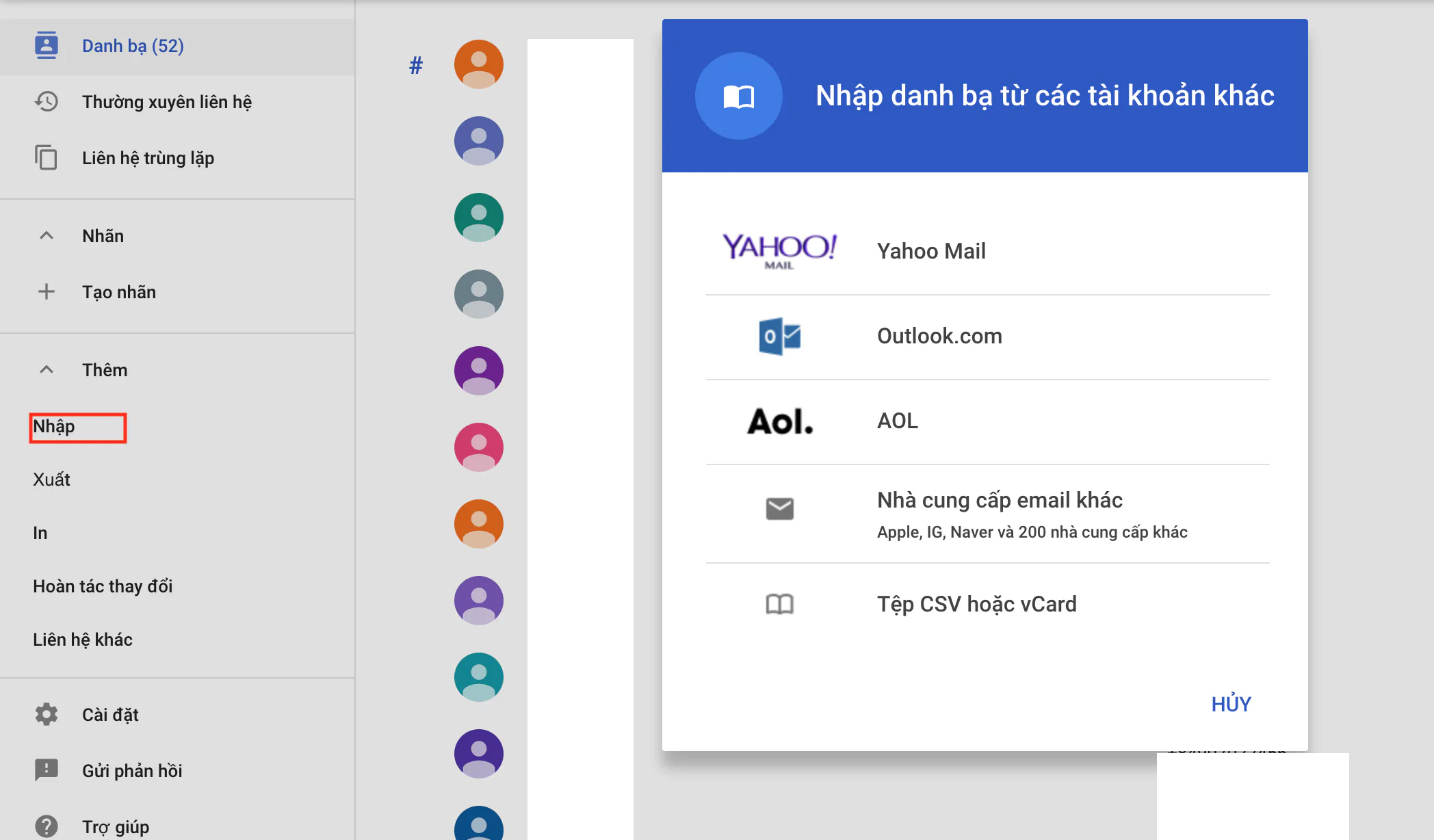The image size is (1434, 840).
Task: Open the In menu item
Action: (x=40, y=533)
